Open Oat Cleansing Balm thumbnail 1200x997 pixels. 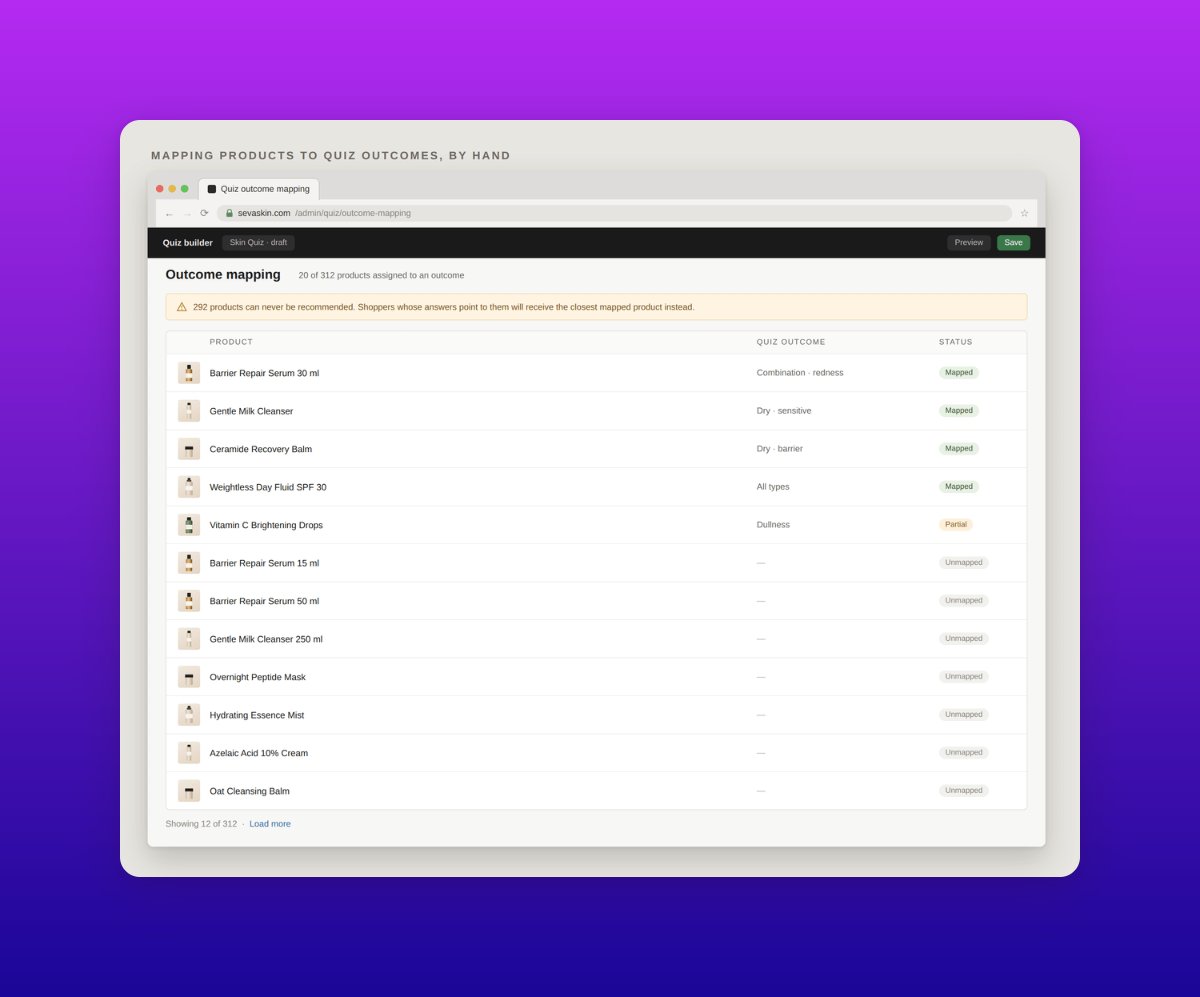[x=189, y=791]
